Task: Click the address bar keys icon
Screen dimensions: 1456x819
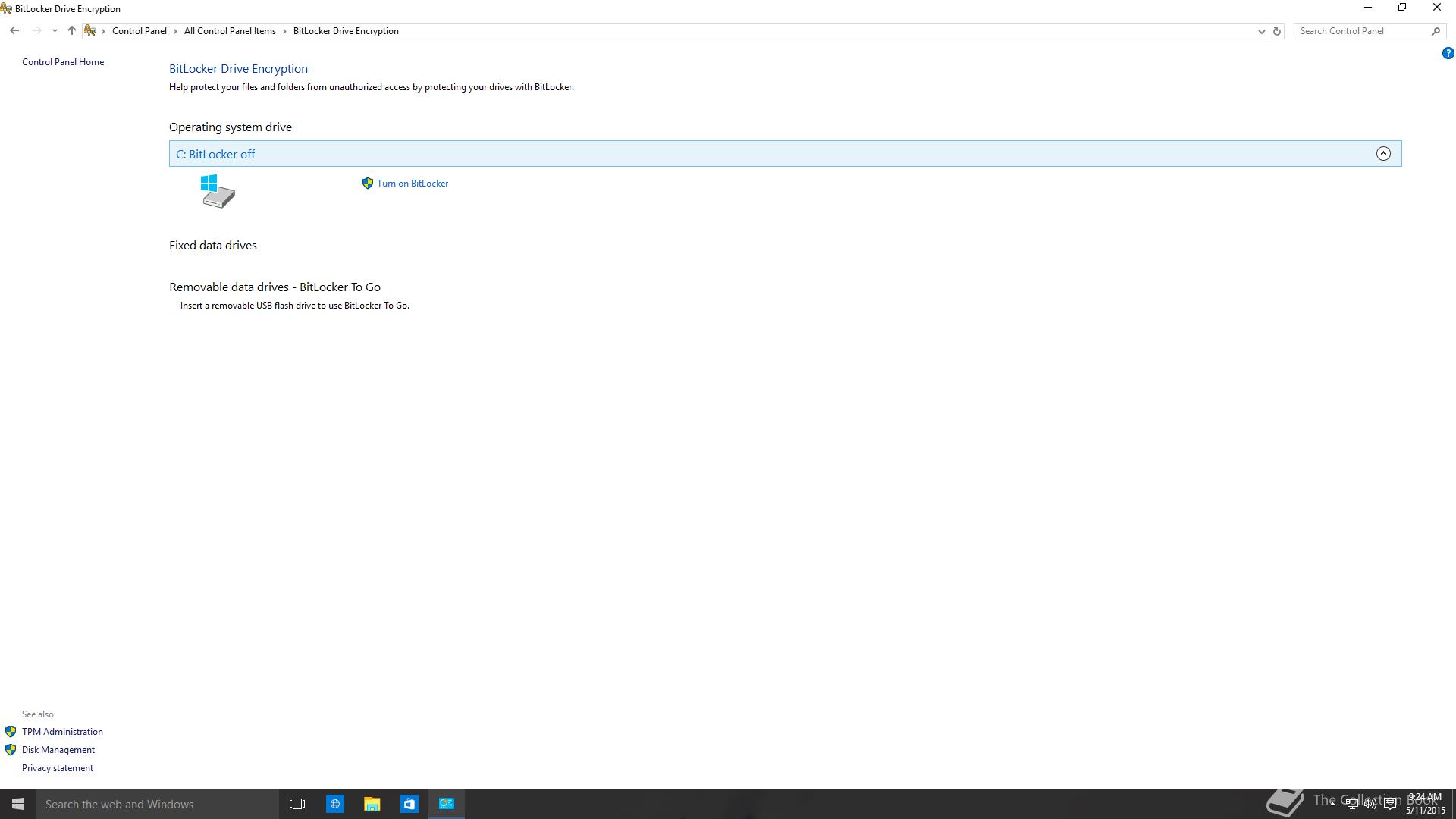Action: tap(90, 31)
